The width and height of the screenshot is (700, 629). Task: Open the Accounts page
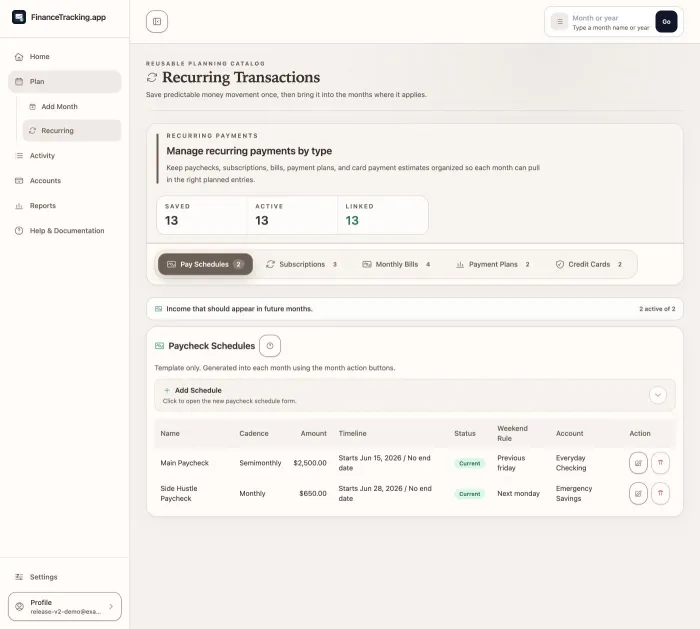[x=65, y=181]
